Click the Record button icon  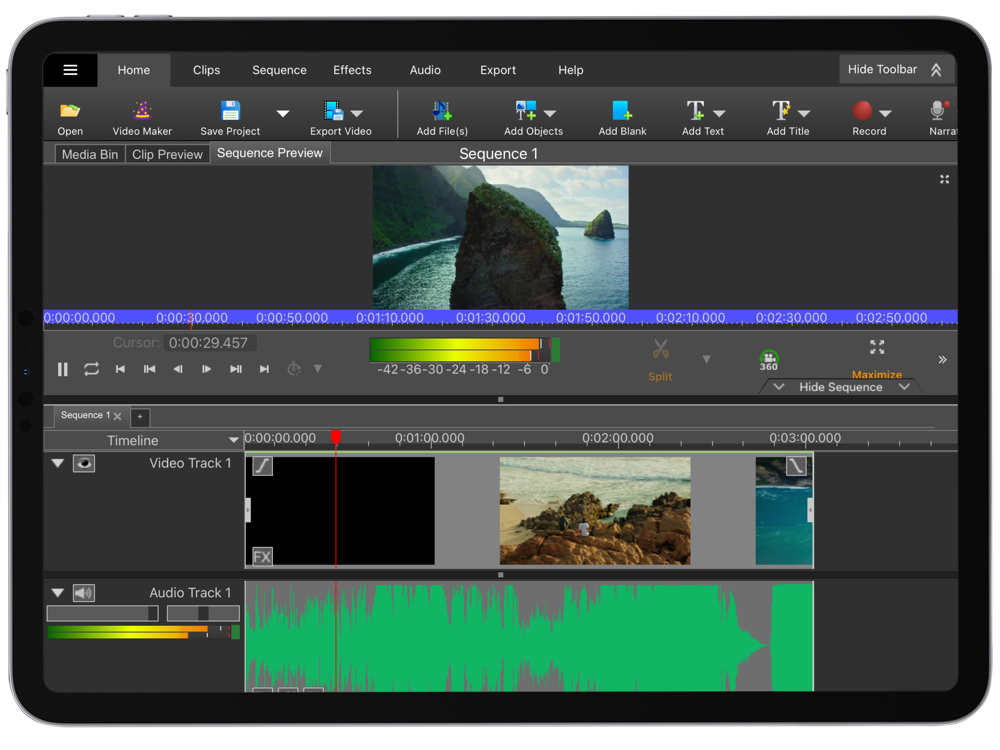862,111
